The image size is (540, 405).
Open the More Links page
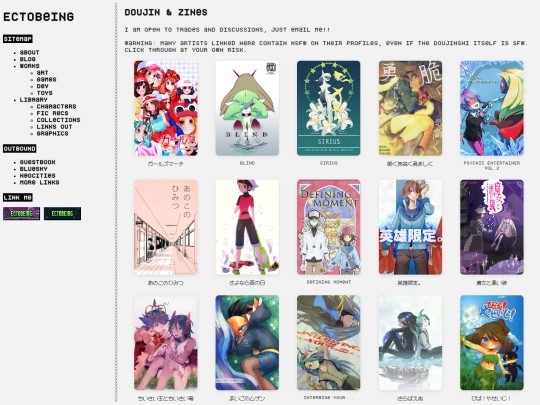(x=39, y=182)
